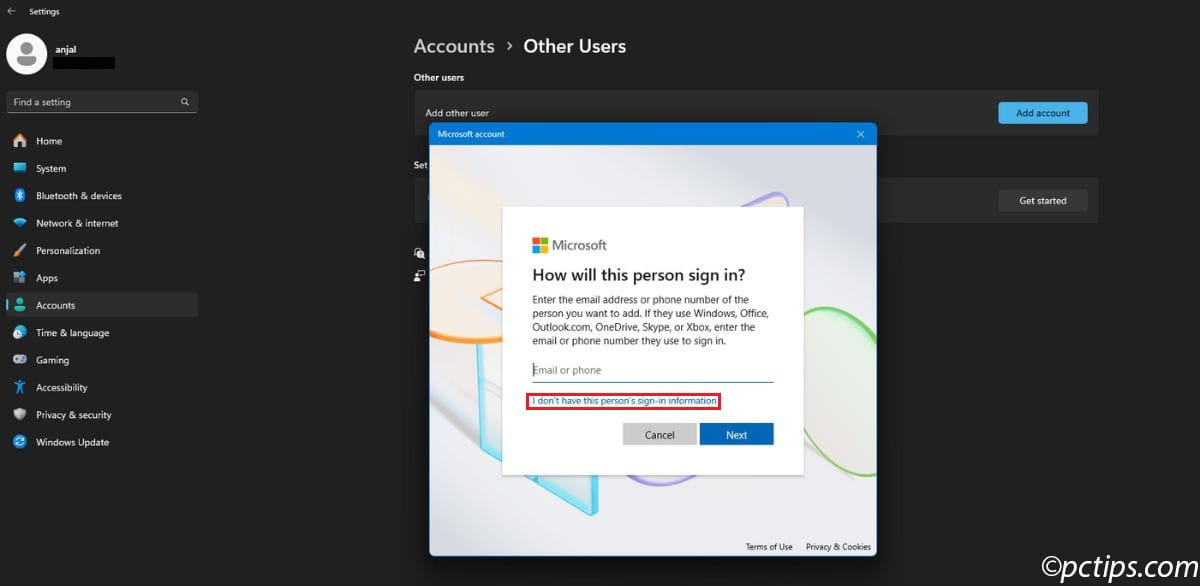Click the System monitor icon in sidebar

(x=20, y=168)
